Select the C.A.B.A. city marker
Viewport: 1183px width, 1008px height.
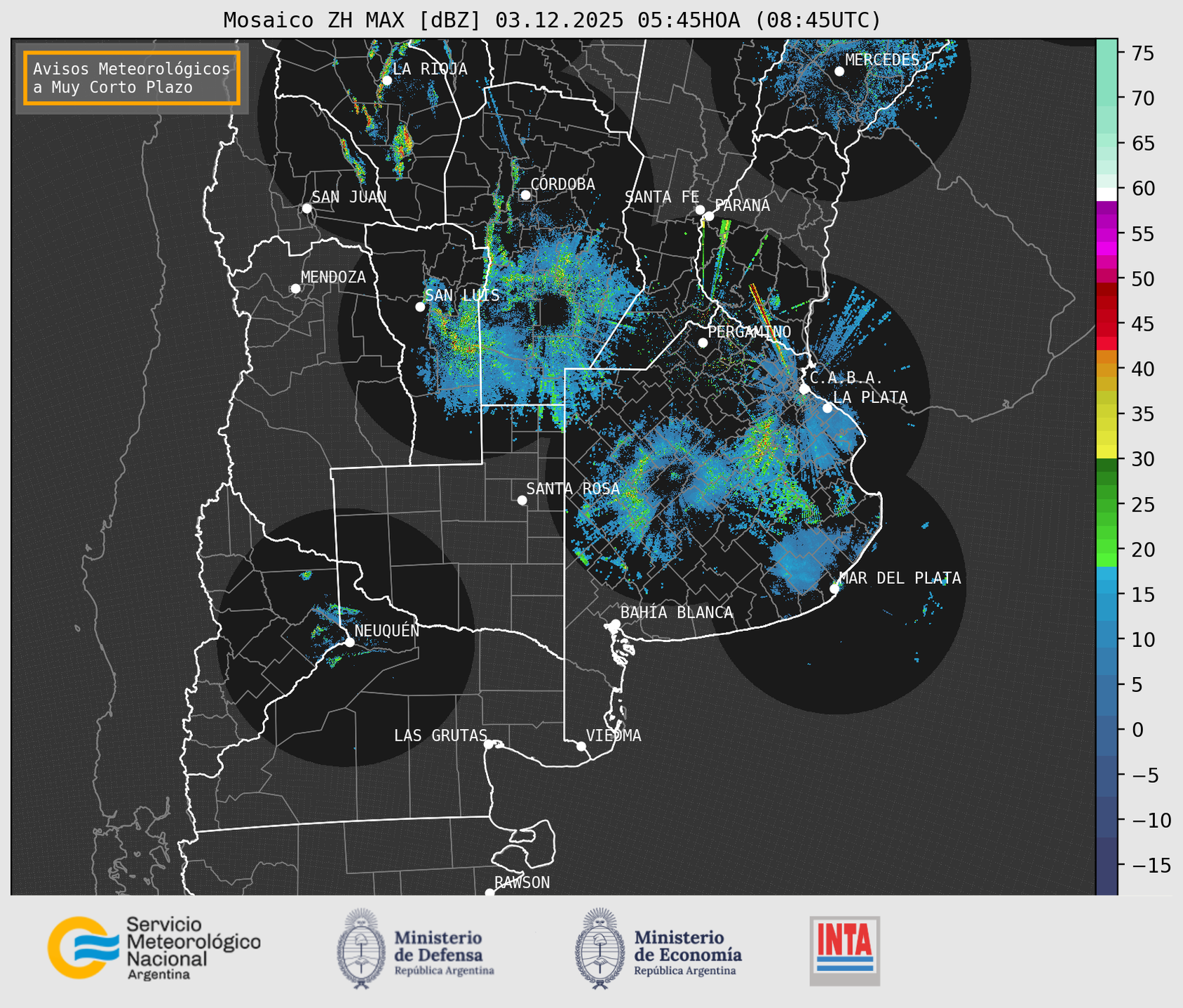tap(804, 389)
